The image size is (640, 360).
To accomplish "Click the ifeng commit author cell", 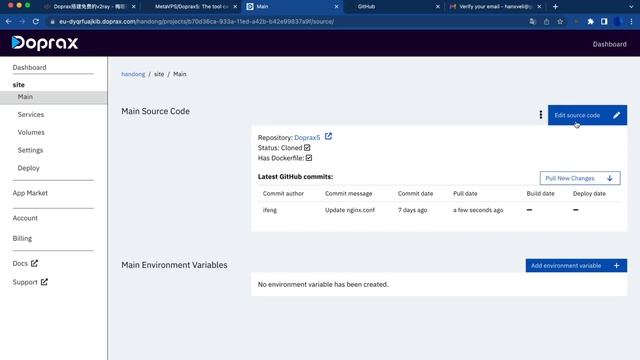I will point(270,210).
